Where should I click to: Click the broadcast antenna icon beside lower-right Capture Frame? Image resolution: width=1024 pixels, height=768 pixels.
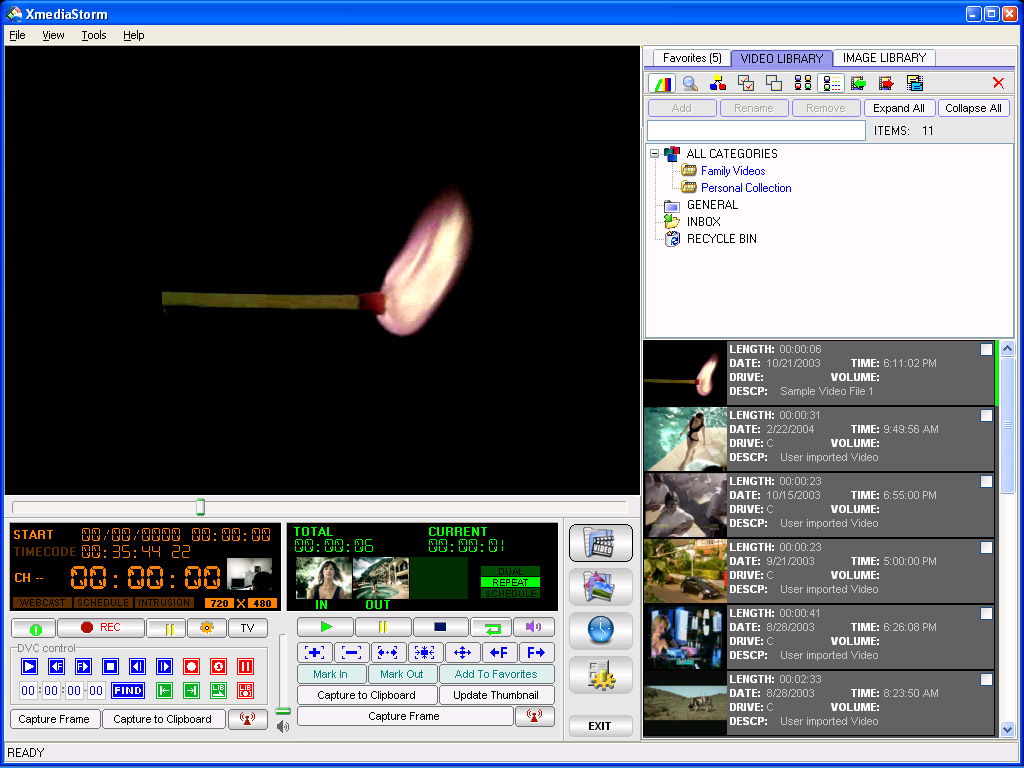535,716
